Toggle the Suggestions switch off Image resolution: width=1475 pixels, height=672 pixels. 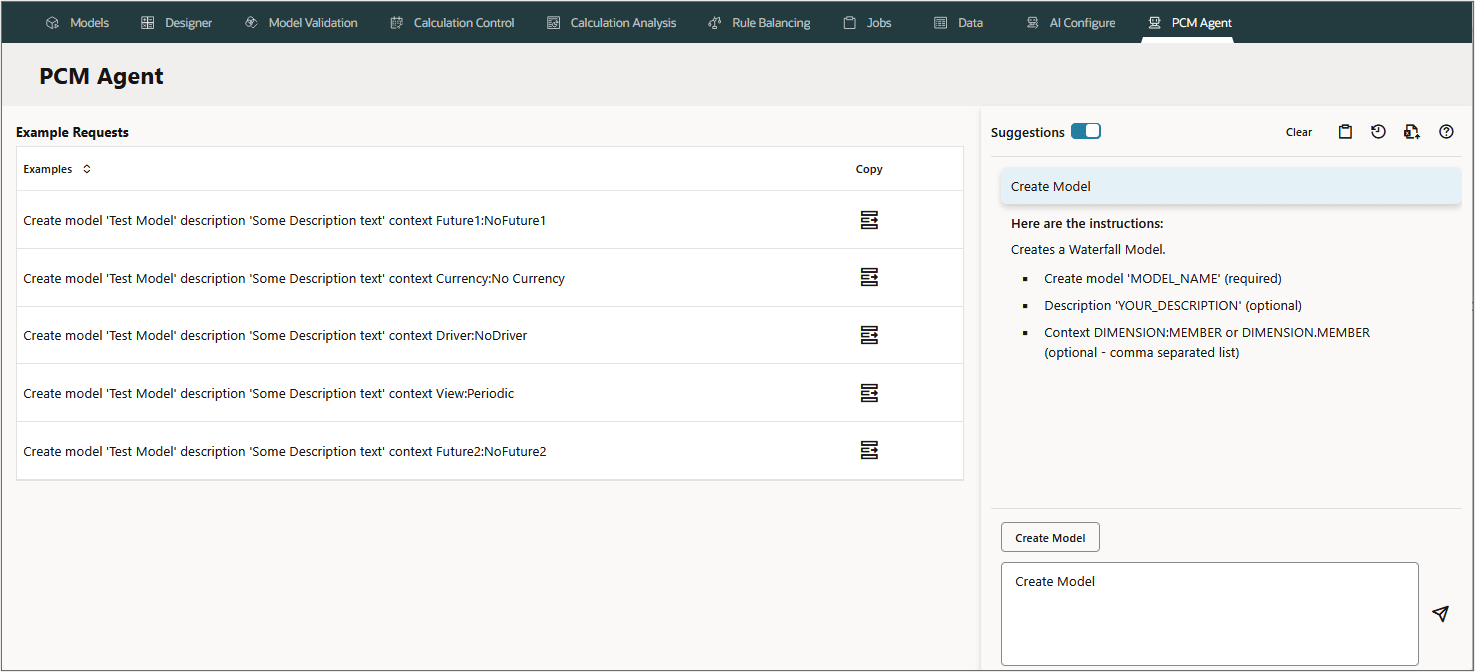click(x=1085, y=132)
